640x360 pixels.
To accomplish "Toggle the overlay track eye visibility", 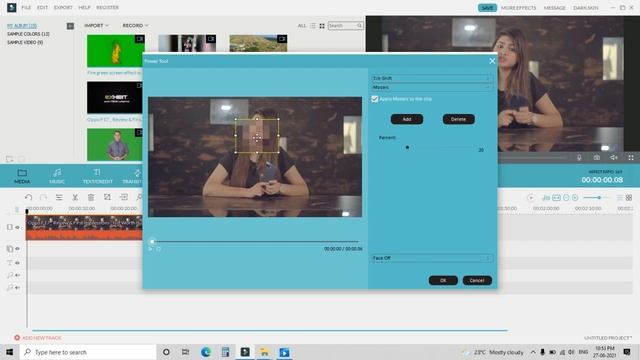I will (18, 249).
